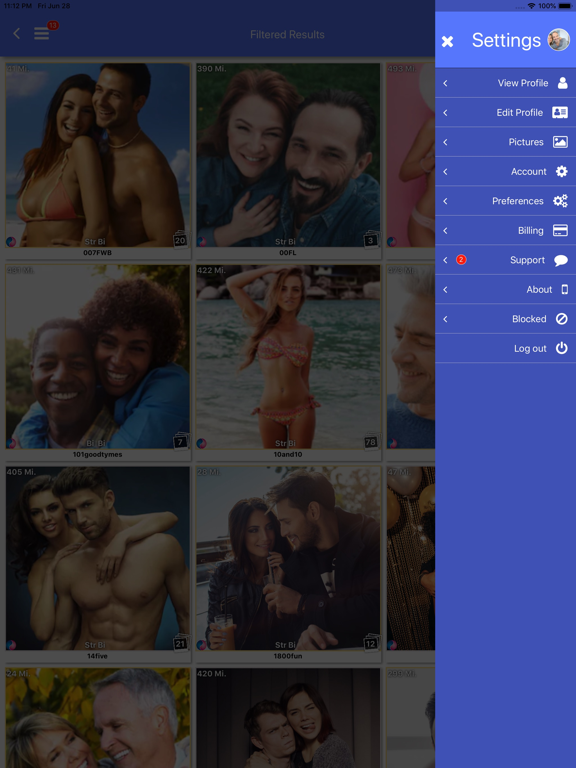The image size is (576, 768).
Task: Click the 405 Mi. distance label
Action: coord(22,472)
